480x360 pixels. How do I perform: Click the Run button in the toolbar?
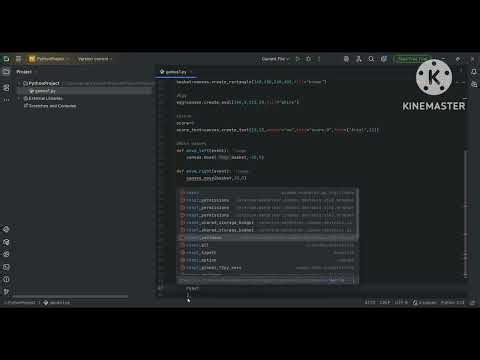click(x=298, y=59)
